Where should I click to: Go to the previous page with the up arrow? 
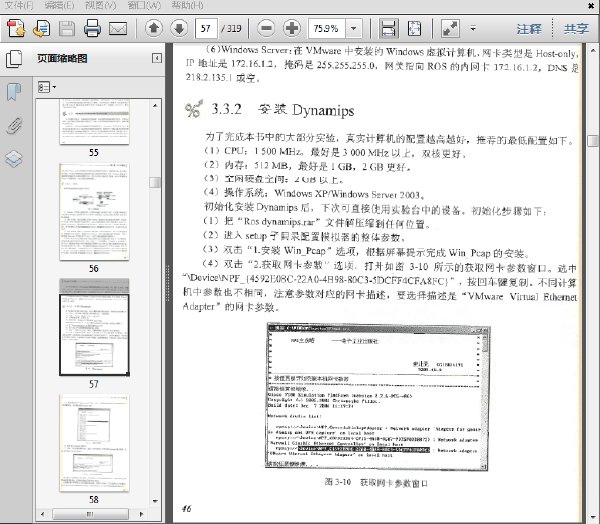153,27
